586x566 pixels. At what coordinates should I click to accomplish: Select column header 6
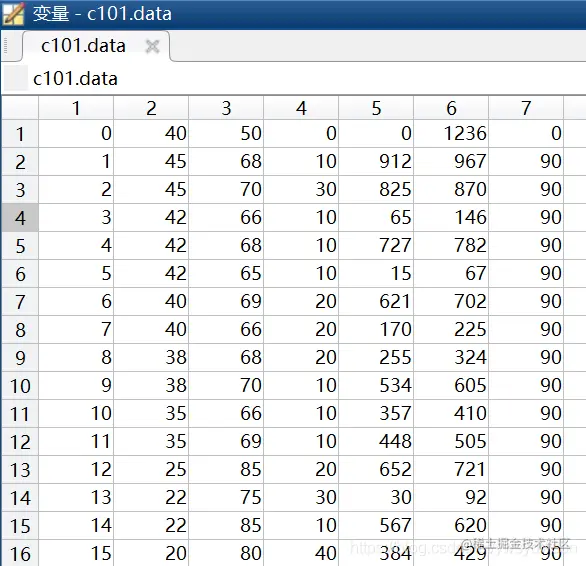pyautogui.click(x=451, y=108)
